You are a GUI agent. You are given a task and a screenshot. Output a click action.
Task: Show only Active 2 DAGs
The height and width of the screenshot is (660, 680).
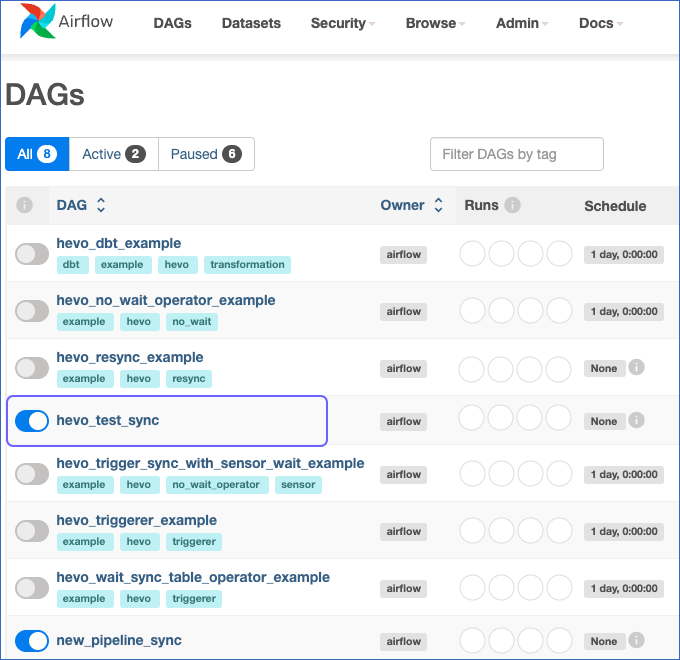click(114, 154)
